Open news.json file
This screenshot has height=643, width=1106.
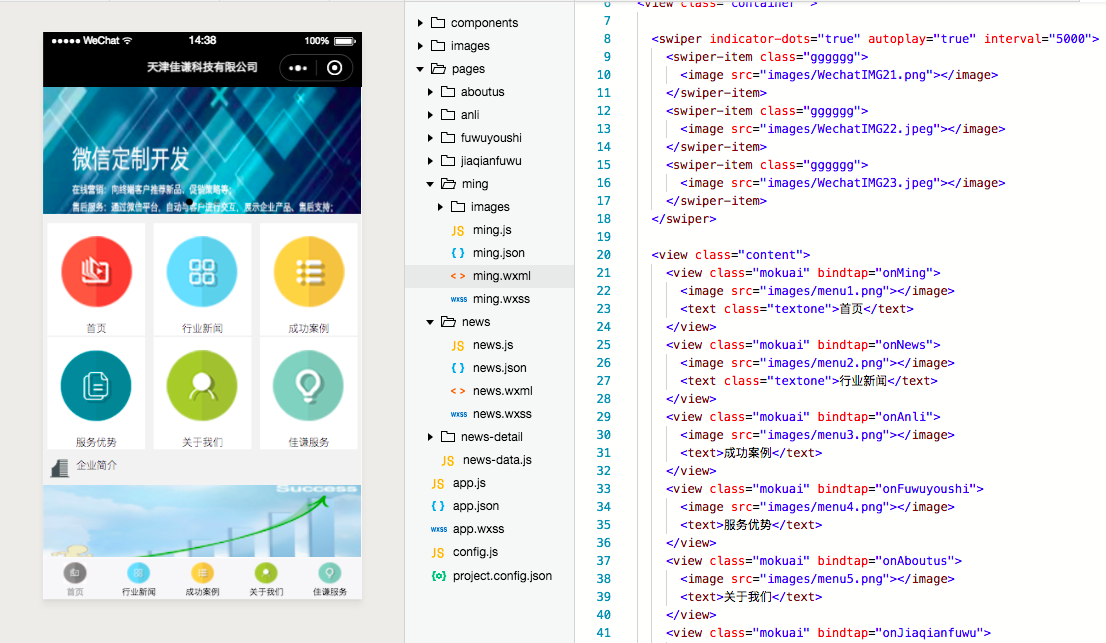[499, 367]
